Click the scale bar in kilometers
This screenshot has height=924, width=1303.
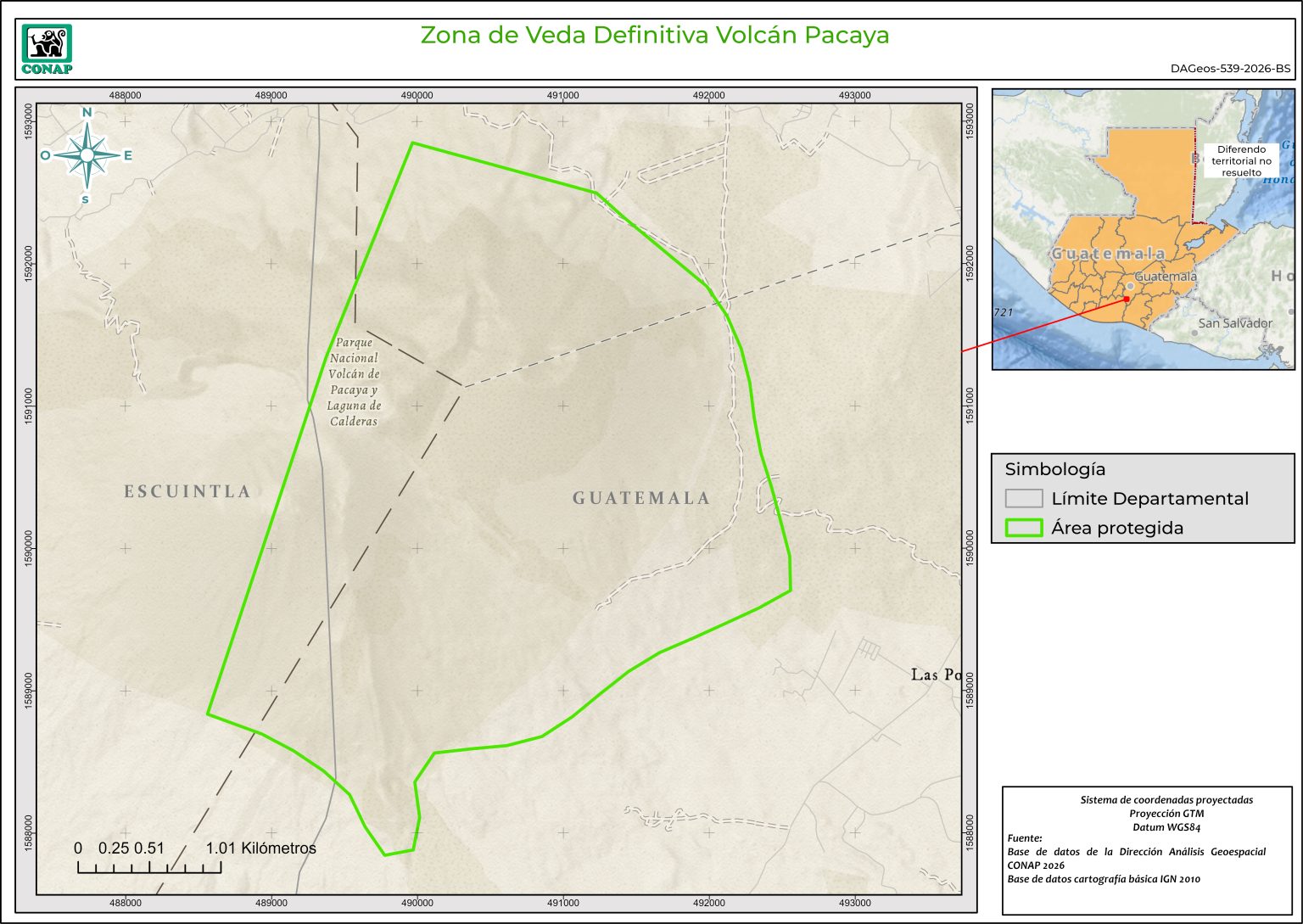tap(149, 866)
